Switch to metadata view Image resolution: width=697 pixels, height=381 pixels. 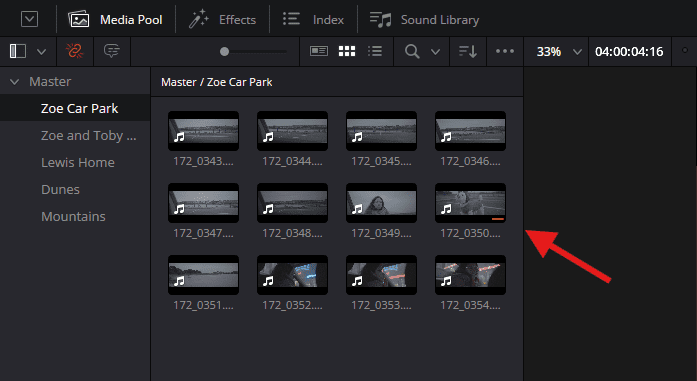[x=319, y=51]
